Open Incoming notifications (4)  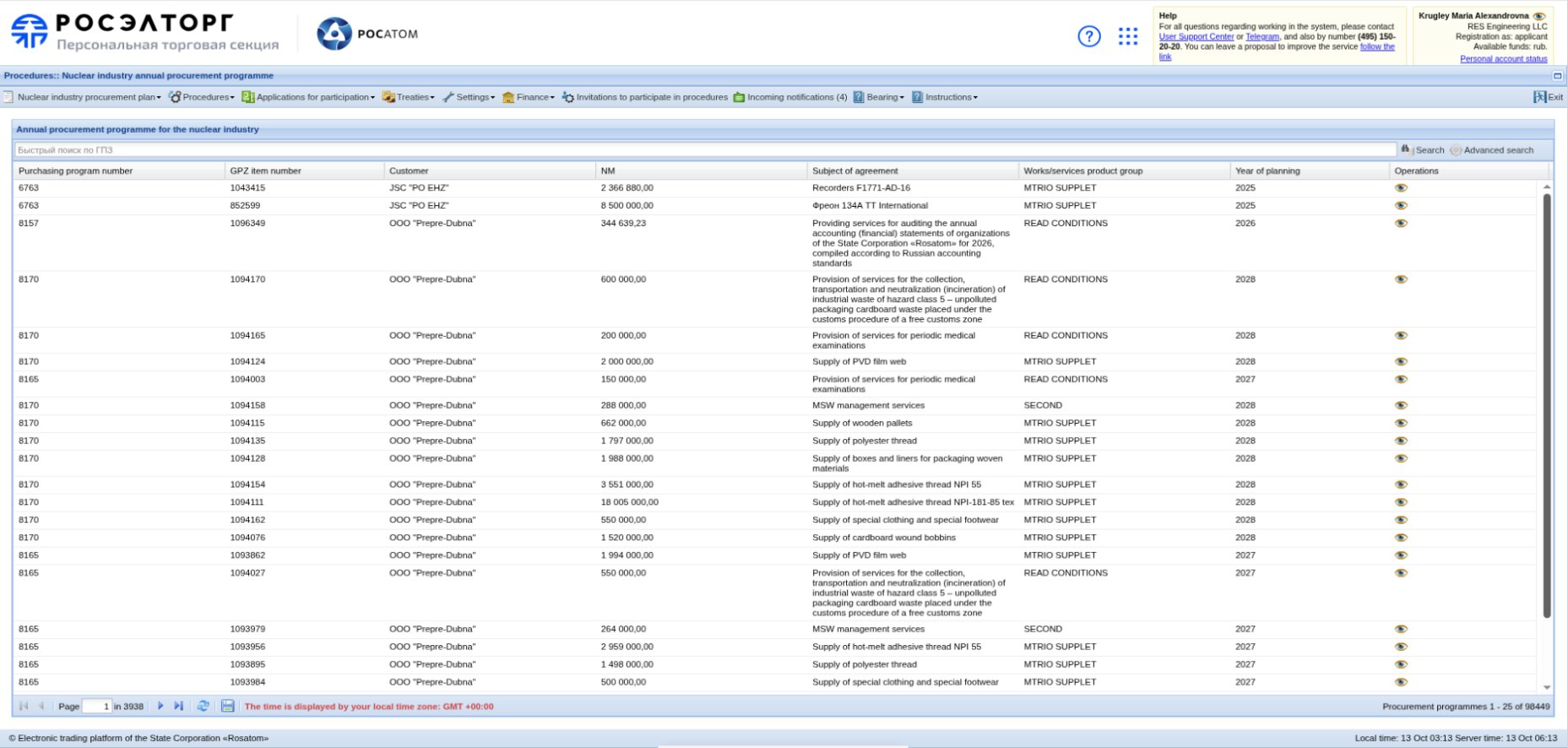[789, 97]
